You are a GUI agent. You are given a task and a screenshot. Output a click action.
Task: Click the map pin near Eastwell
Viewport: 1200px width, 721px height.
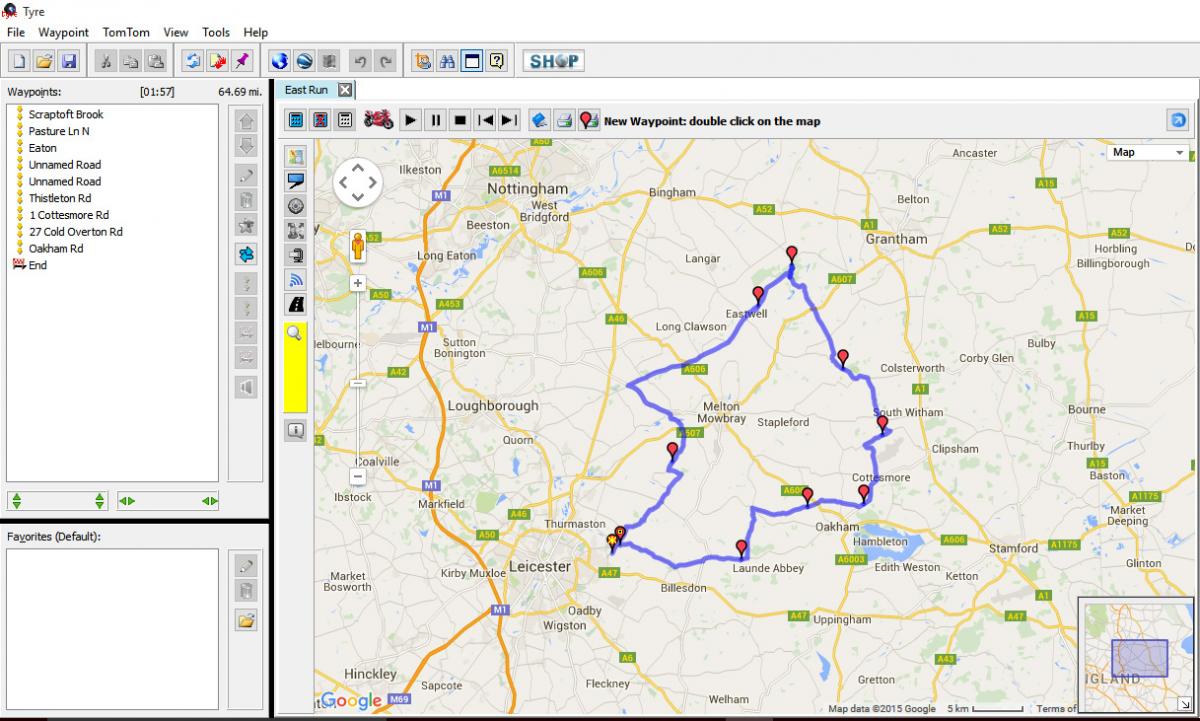coord(758,294)
